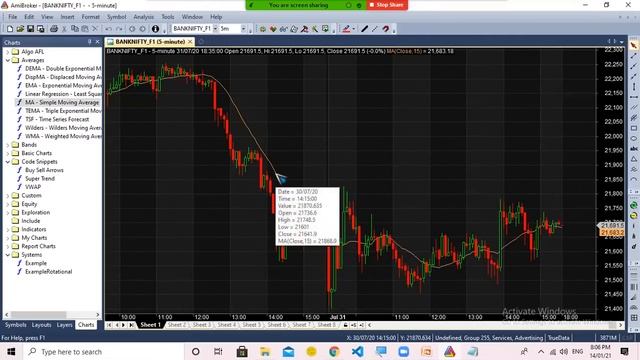Expand the Custom folder
The image size is (640, 360).
coord(7,196)
